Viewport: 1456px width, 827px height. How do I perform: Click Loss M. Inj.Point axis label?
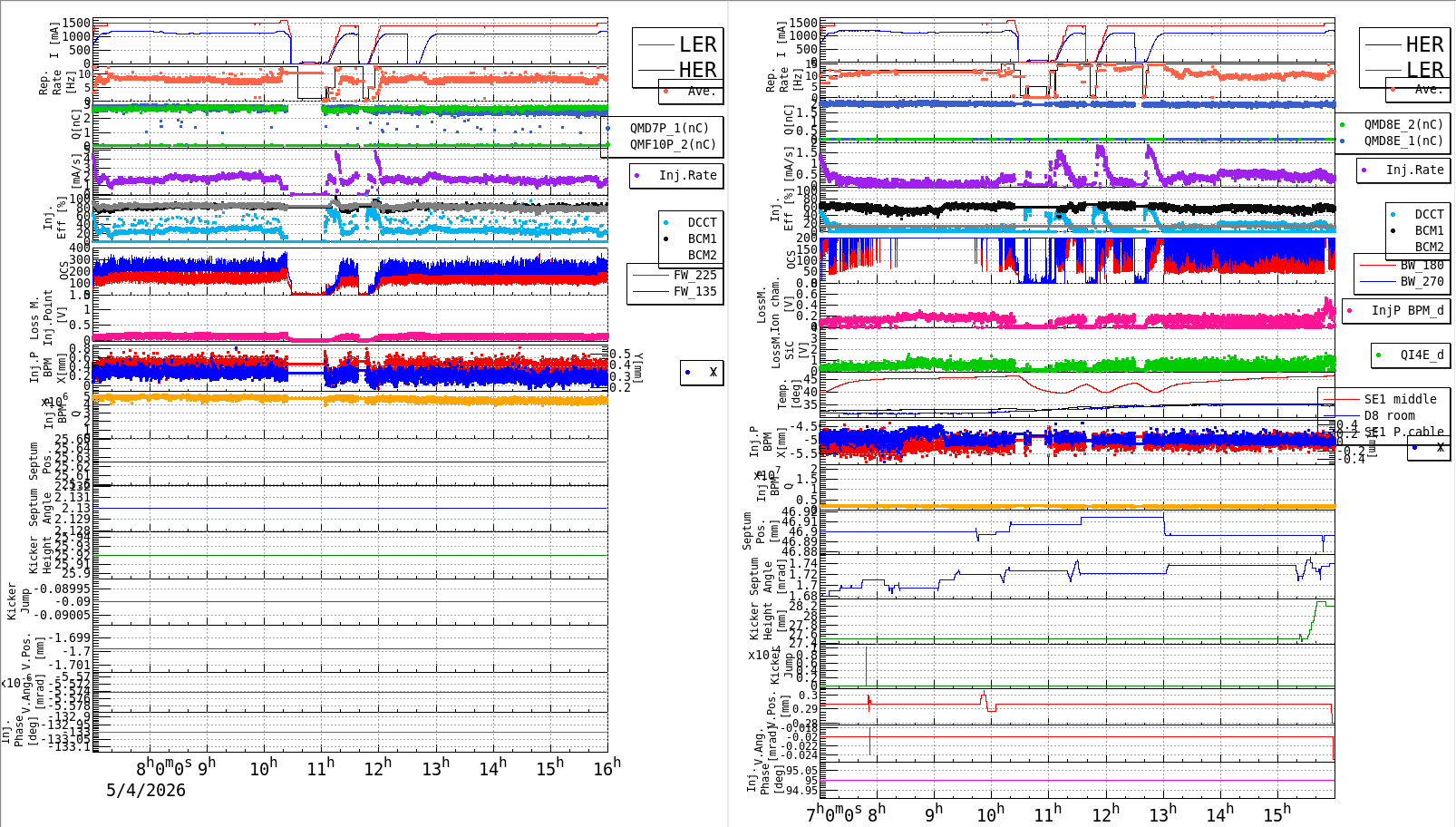tap(42, 317)
